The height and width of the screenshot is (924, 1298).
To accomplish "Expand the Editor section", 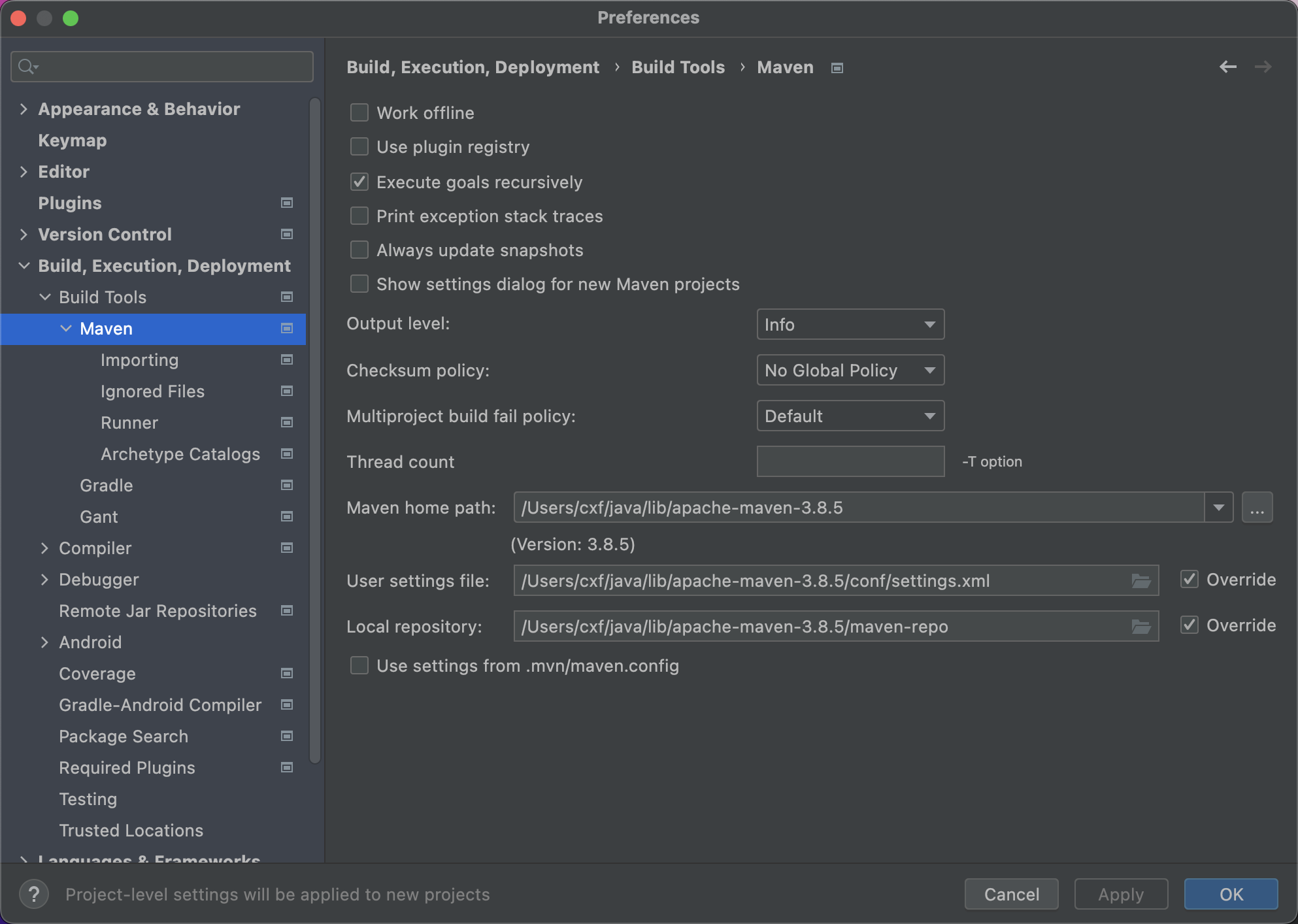I will pos(24,171).
